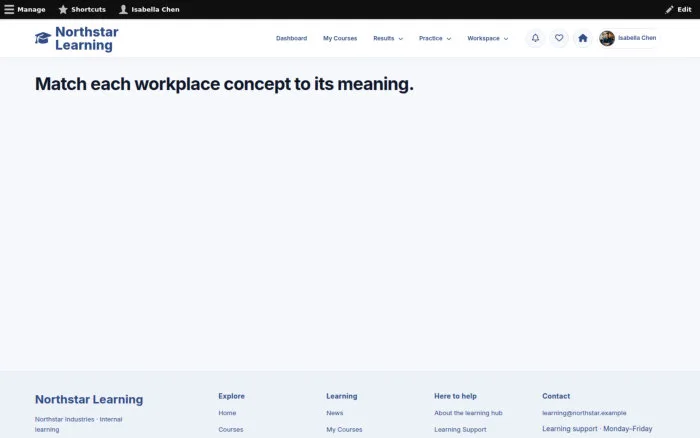Click learning@northstar.example email link
Viewport: 700px width, 438px height.
click(584, 413)
